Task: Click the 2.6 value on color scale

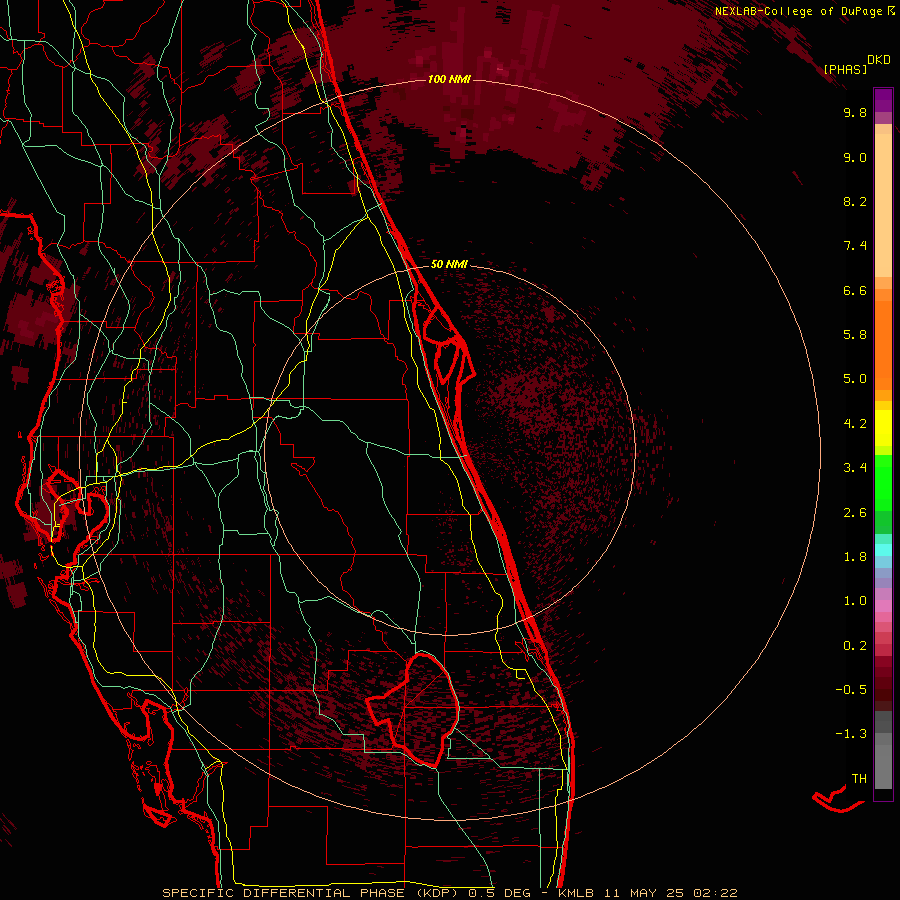Action: coord(855,513)
